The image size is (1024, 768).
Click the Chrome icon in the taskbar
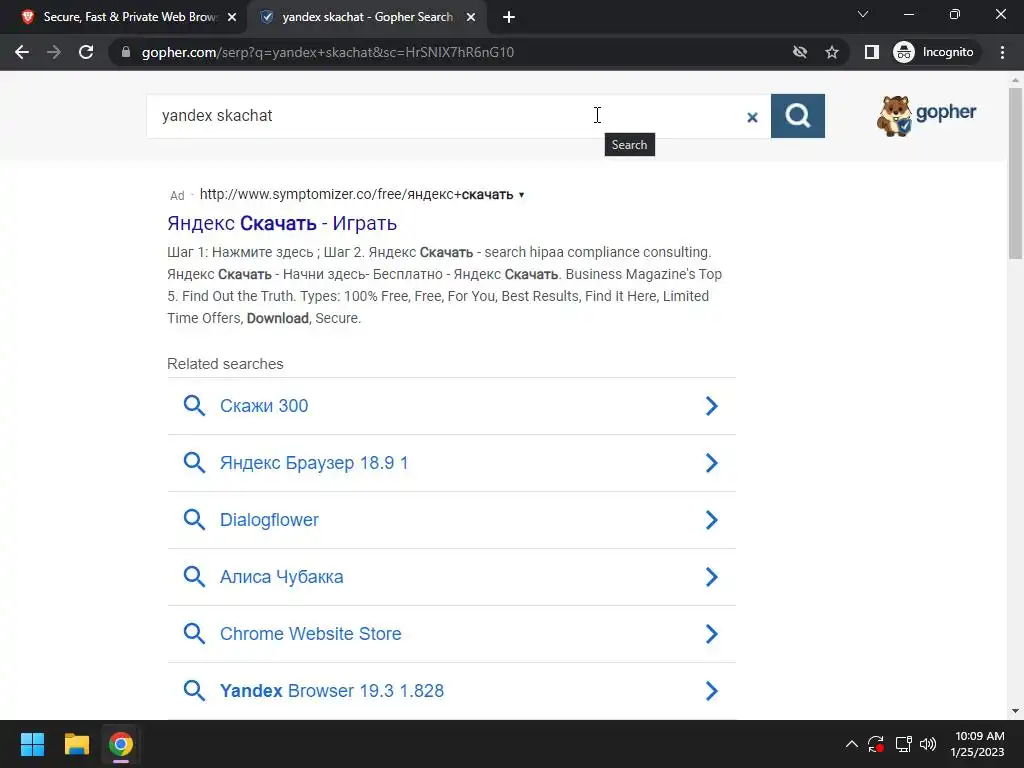[121, 744]
